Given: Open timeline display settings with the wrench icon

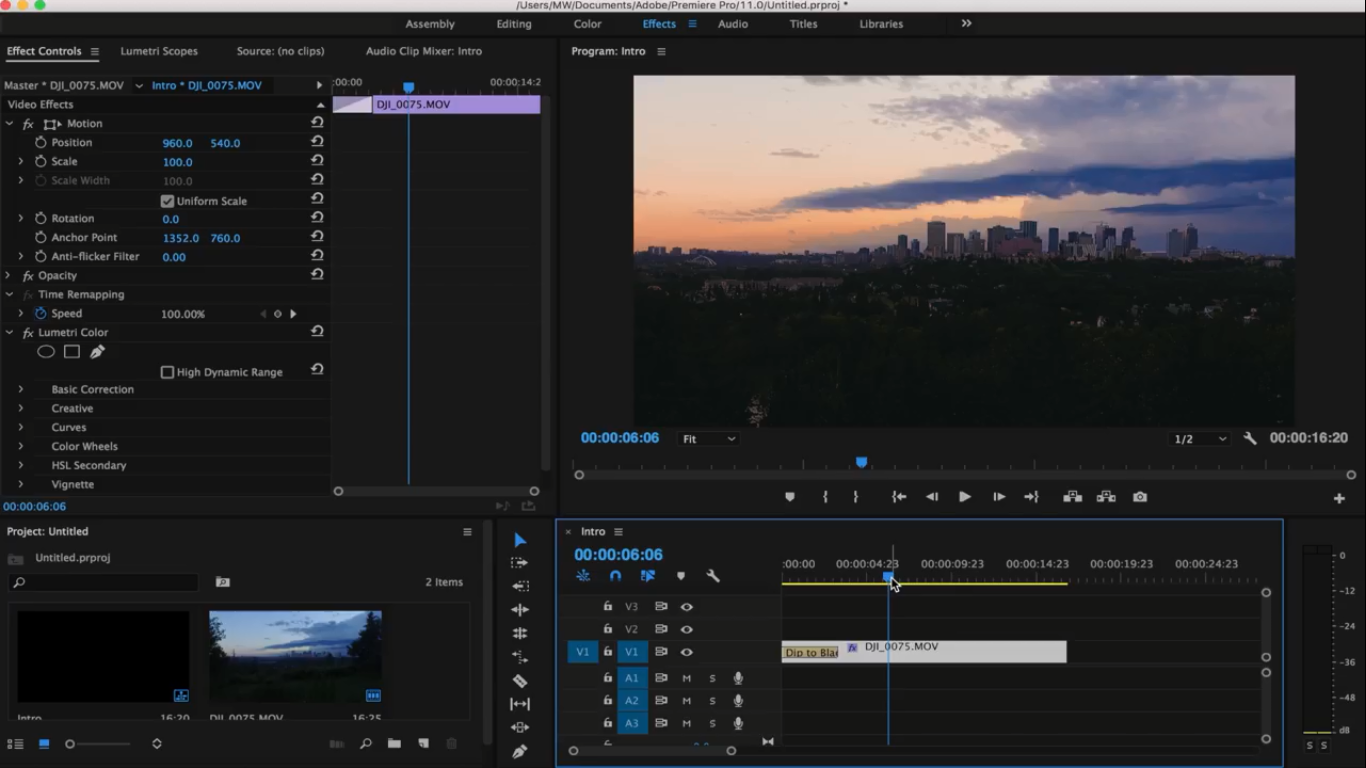Looking at the screenshot, I should click(x=713, y=575).
